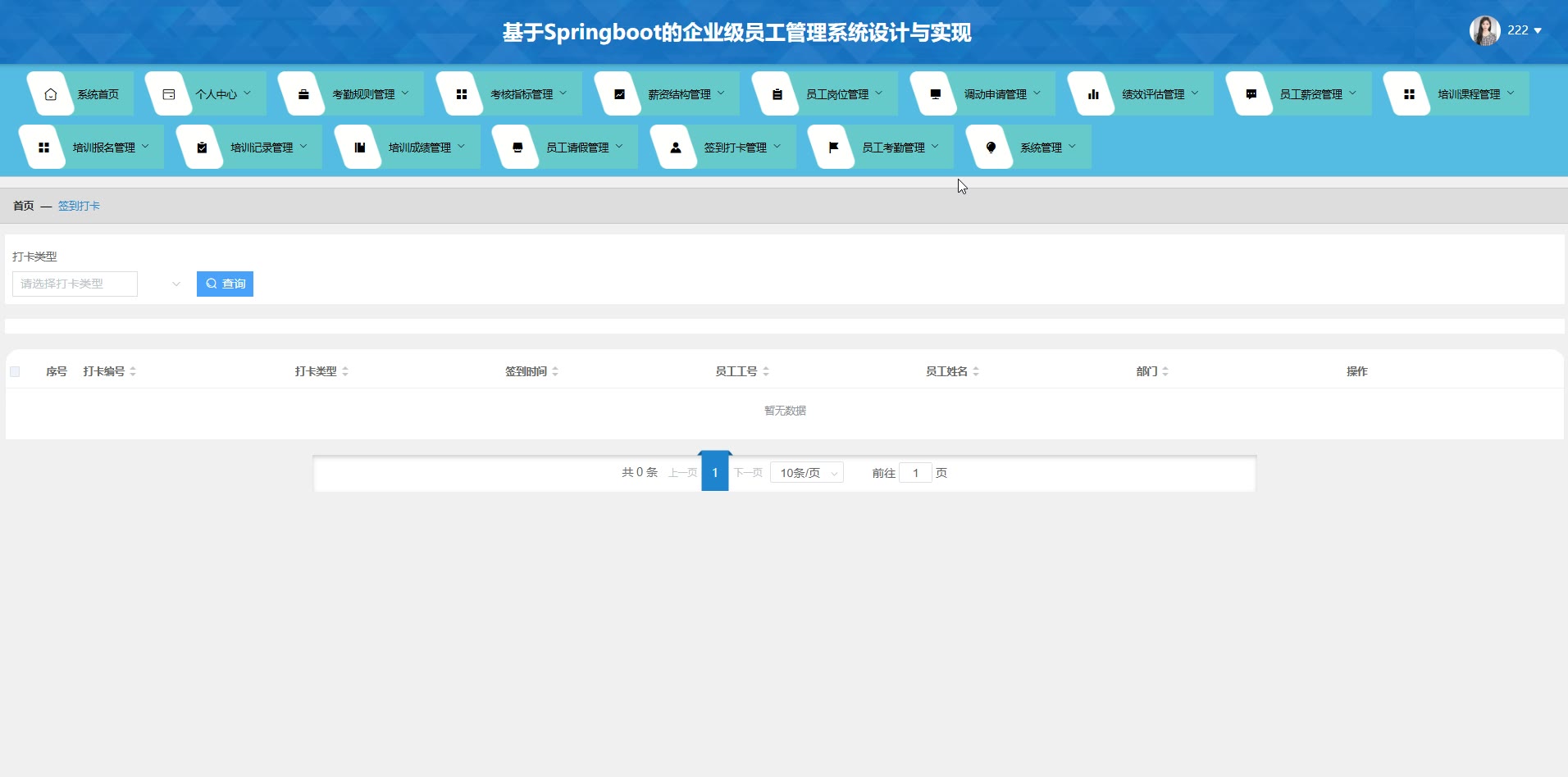Open the 打卡类型 select dropdown
Image resolution: width=1568 pixels, height=777 pixels.
click(98, 284)
